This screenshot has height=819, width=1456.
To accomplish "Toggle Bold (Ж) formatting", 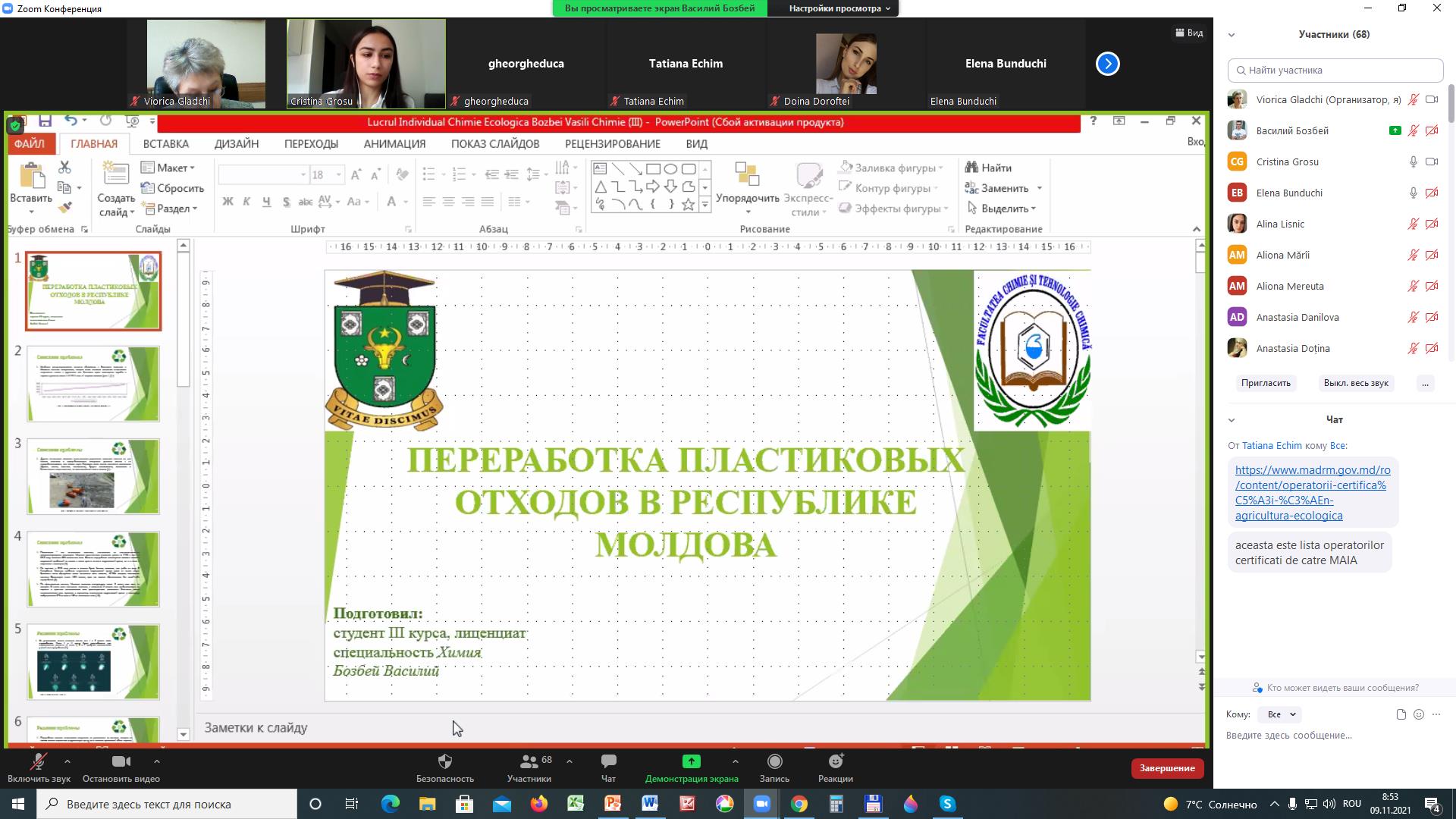I will (227, 202).
